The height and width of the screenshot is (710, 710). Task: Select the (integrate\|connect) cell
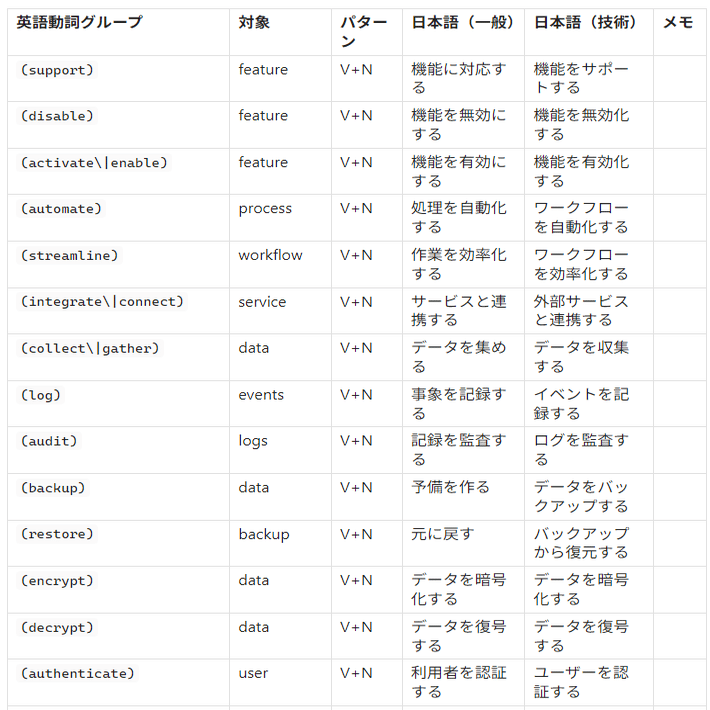(x=102, y=302)
